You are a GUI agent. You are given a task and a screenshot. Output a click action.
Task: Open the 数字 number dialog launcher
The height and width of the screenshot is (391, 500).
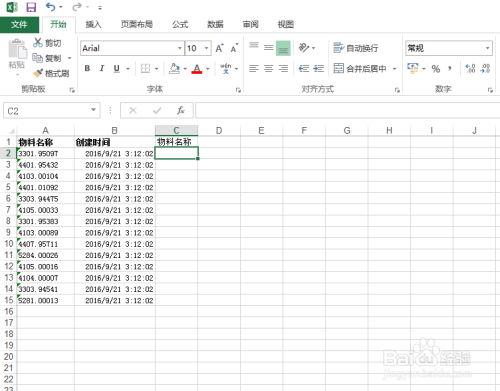(x=490, y=90)
